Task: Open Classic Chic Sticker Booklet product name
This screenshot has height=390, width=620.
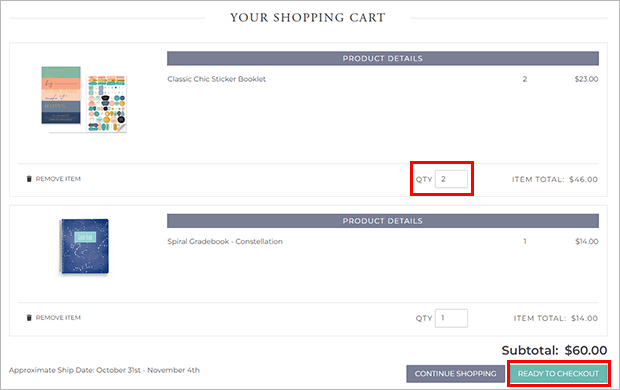Action: 216,79
